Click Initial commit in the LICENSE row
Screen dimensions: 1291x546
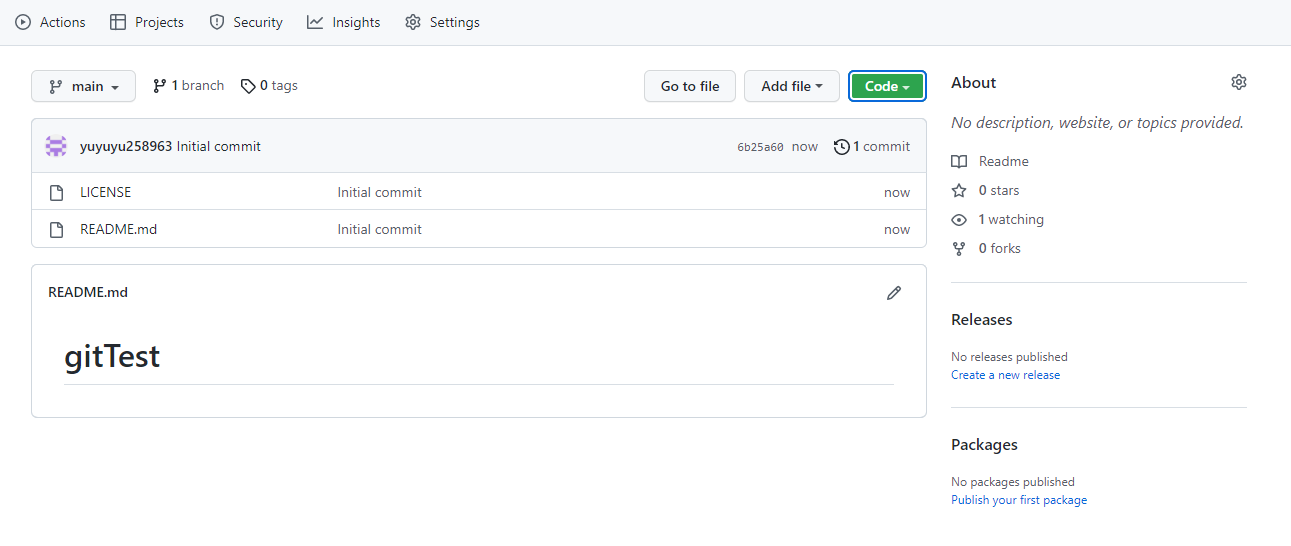tap(380, 192)
